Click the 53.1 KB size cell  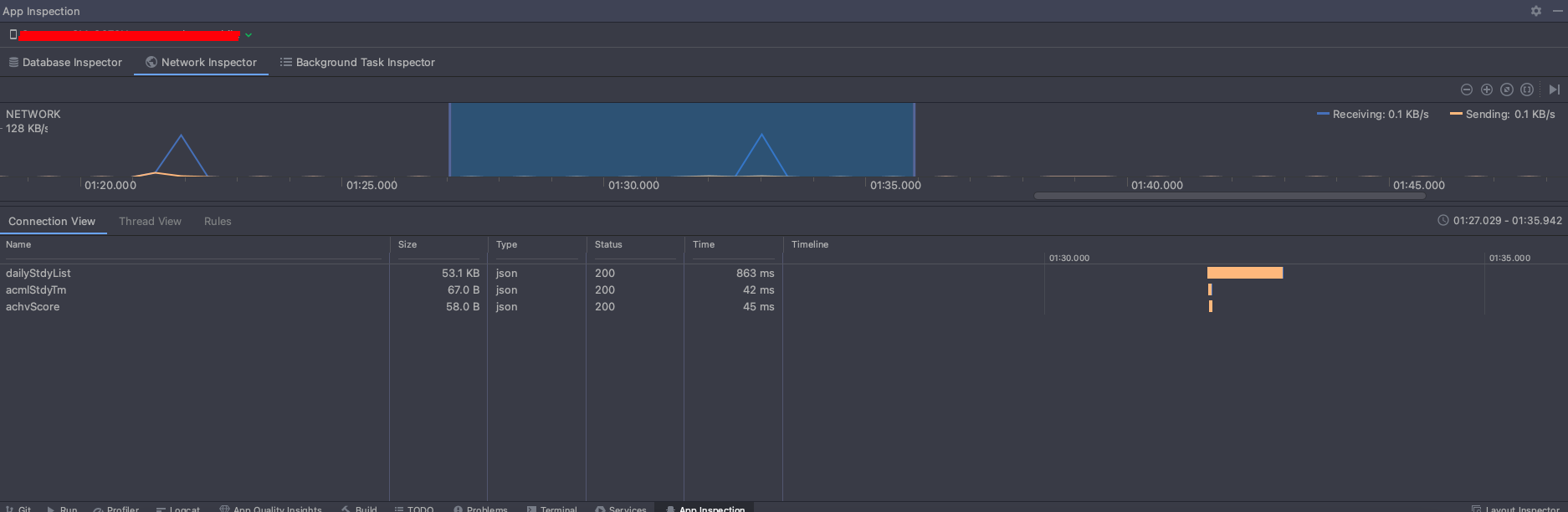point(460,273)
